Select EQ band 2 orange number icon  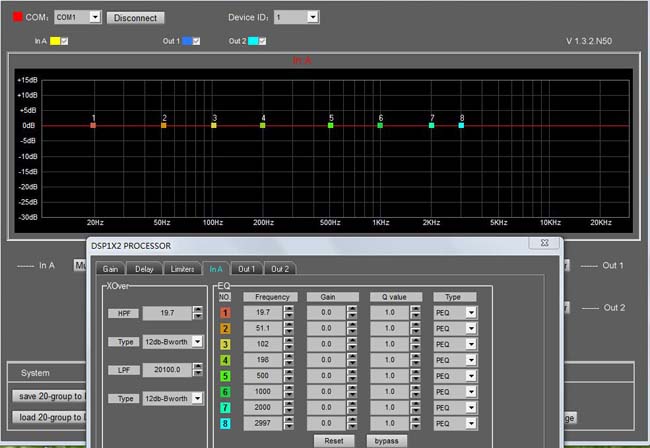(x=225, y=329)
